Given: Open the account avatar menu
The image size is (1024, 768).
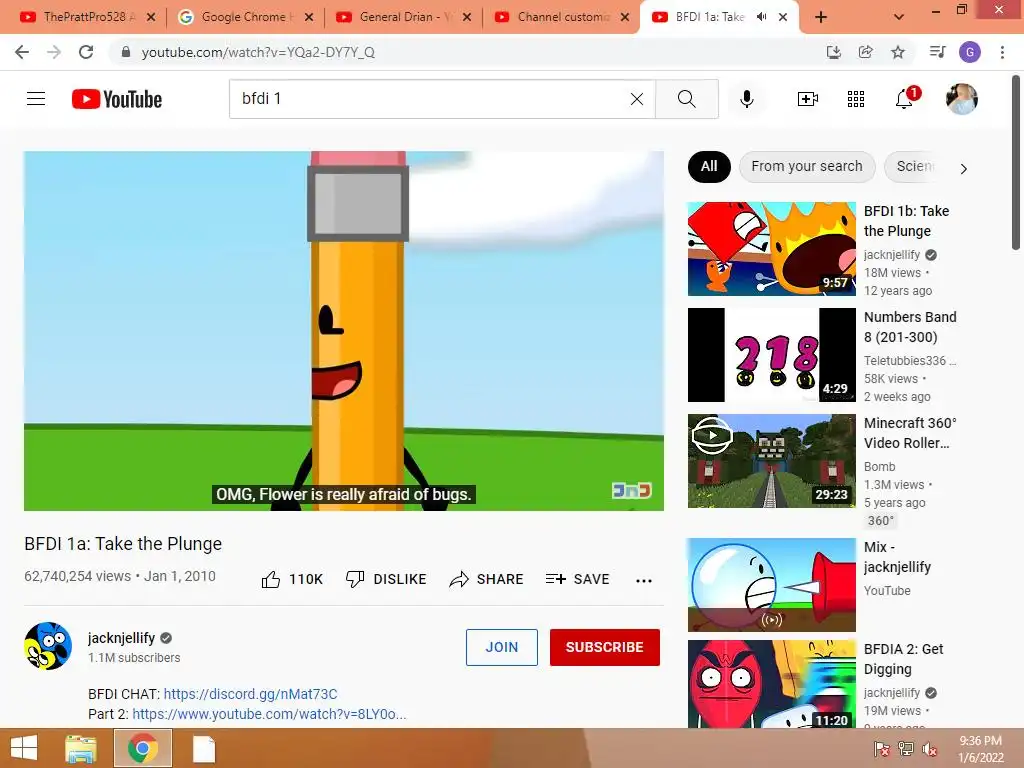Looking at the screenshot, I should coord(961,99).
